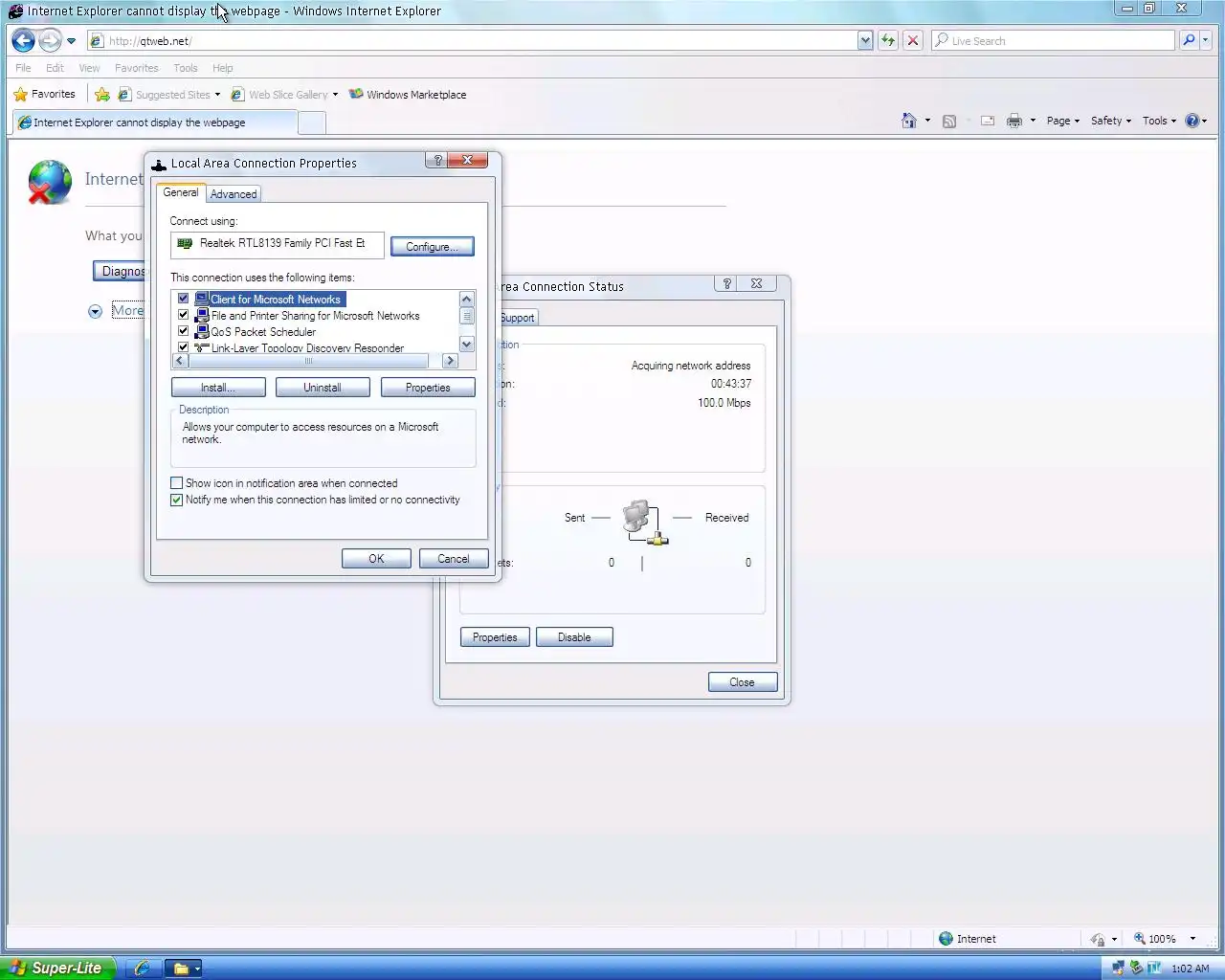
Task: Click the IE Back navigation button
Action: coord(23,40)
